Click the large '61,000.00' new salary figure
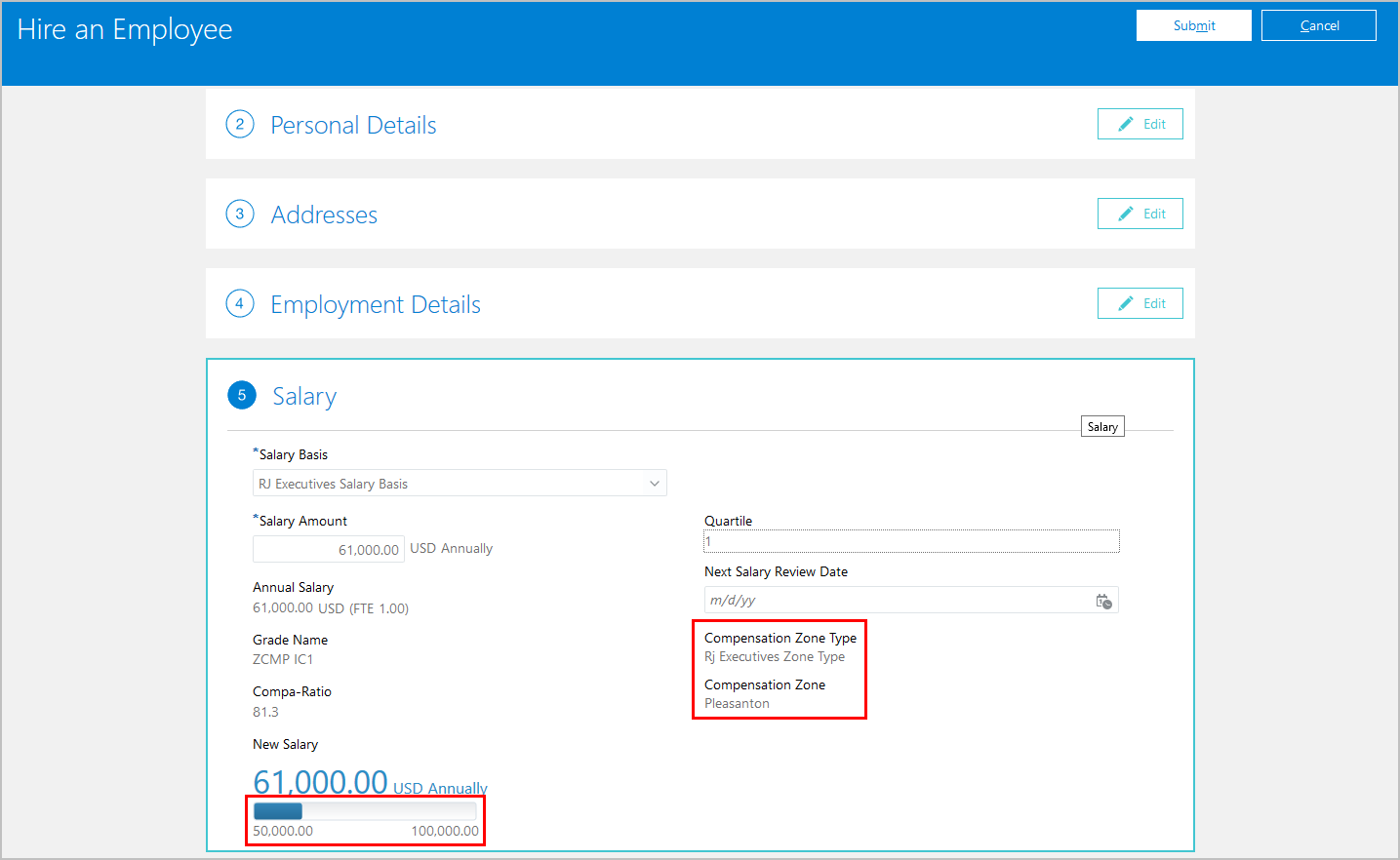The height and width of the screenshot is (860, 1400). pyautogui.click(x=320, y=781)
